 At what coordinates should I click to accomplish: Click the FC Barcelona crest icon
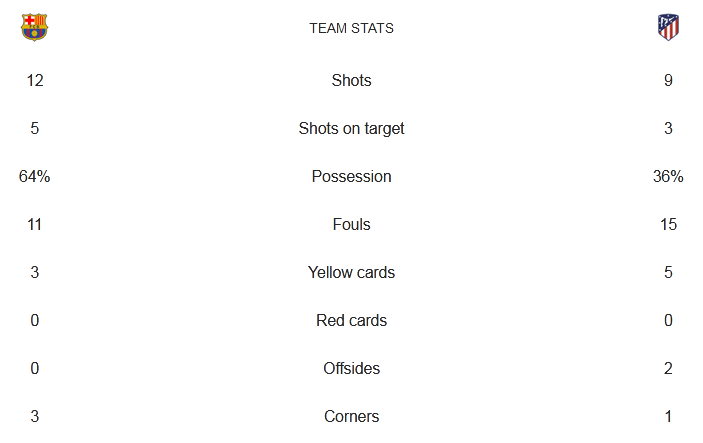pyautogui.click(x=35, y=27)
